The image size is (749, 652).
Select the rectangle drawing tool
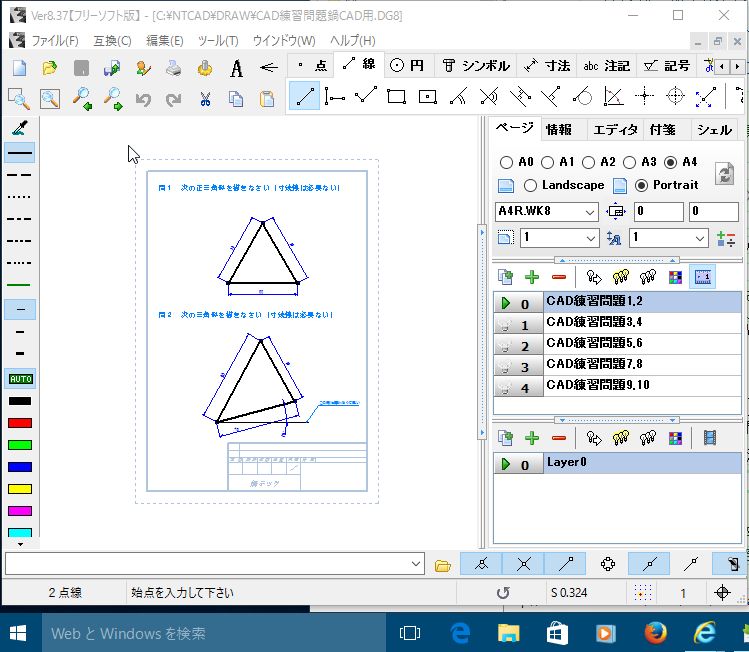(x=396, y=96)
